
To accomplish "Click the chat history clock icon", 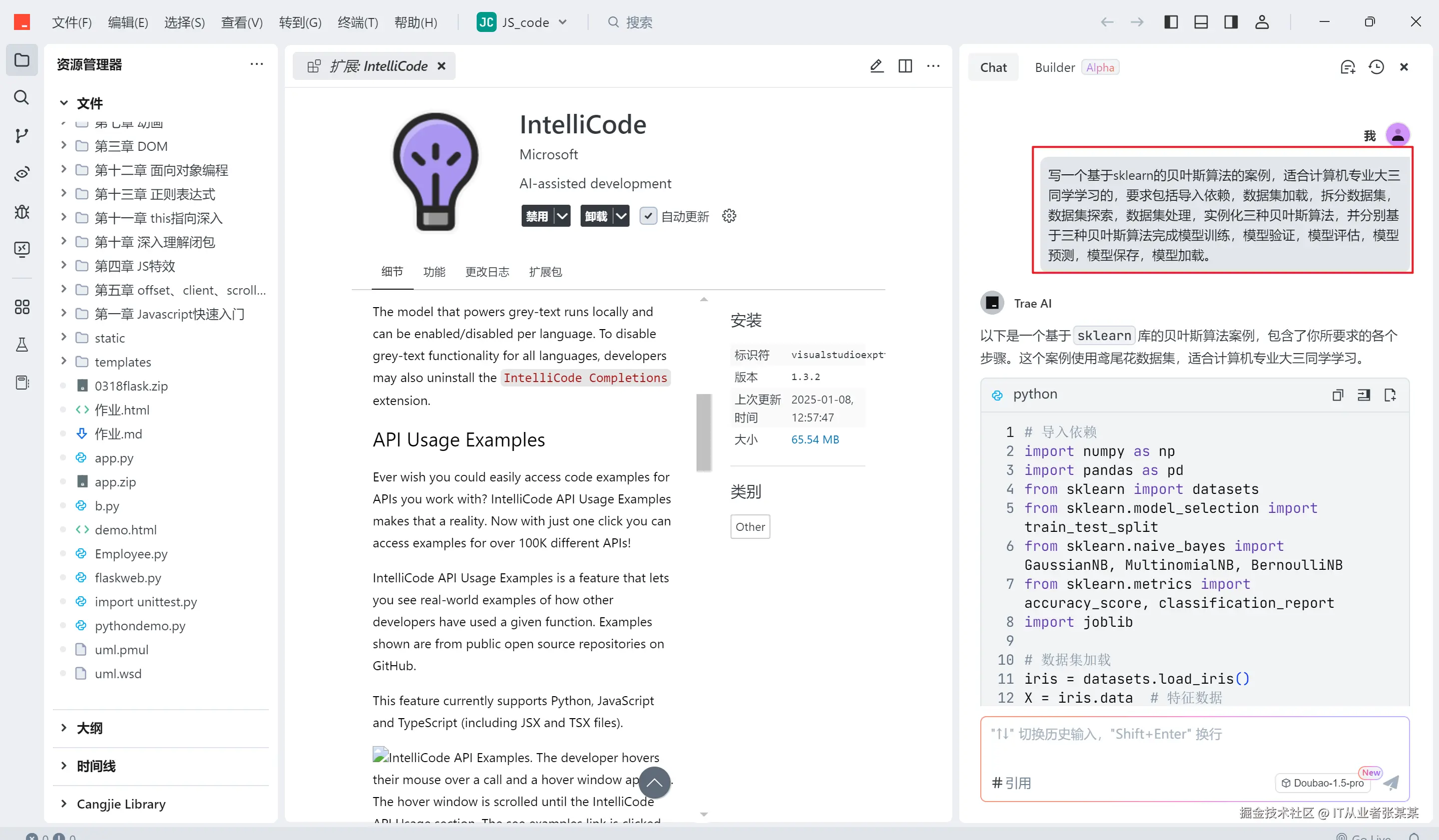I will pos(1376,67).
